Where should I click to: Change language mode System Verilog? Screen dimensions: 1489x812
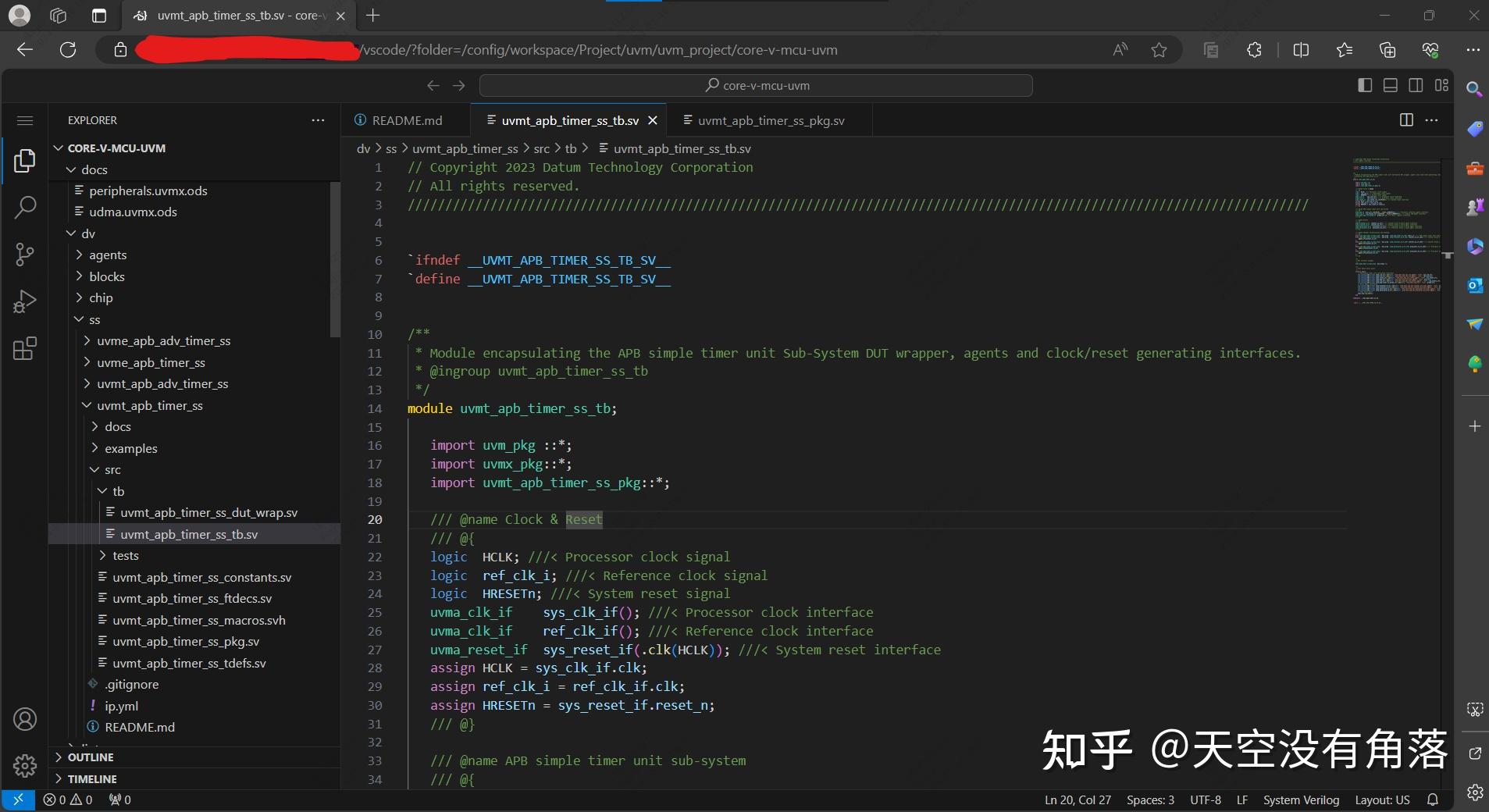pyautogui.click(x=1301, y=800)
